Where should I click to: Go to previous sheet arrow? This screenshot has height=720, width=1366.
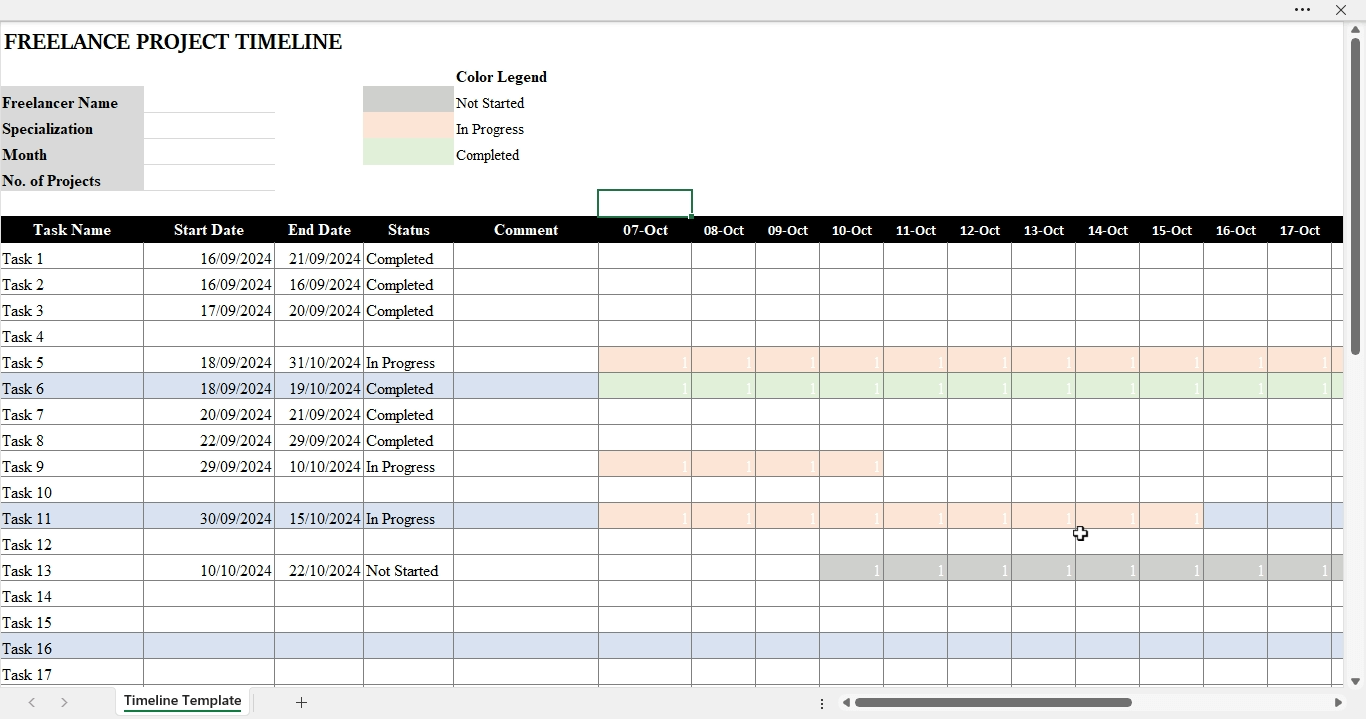[x=32, y=703]
